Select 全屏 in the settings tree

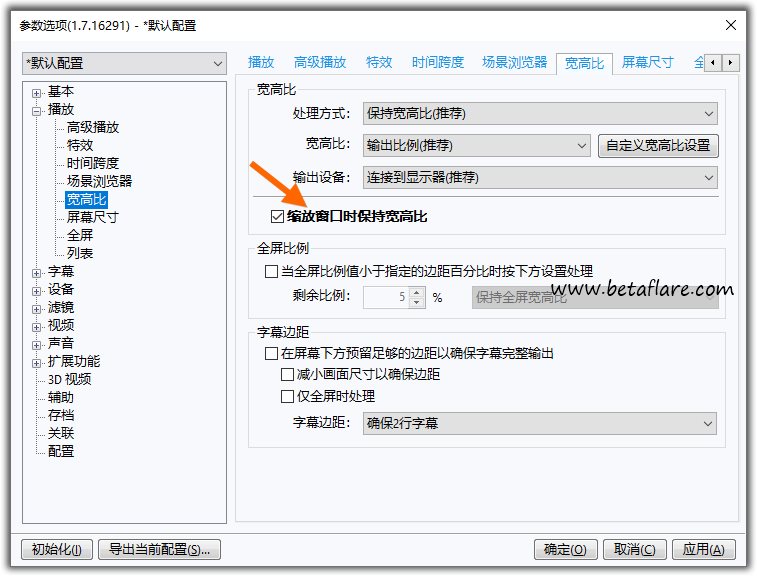(x=80, y=236)
